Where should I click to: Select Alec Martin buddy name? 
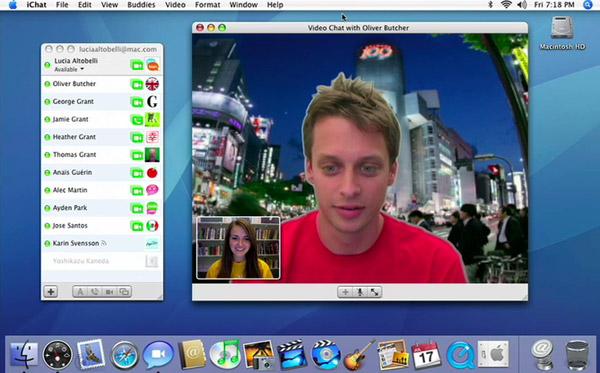point(70,190)
